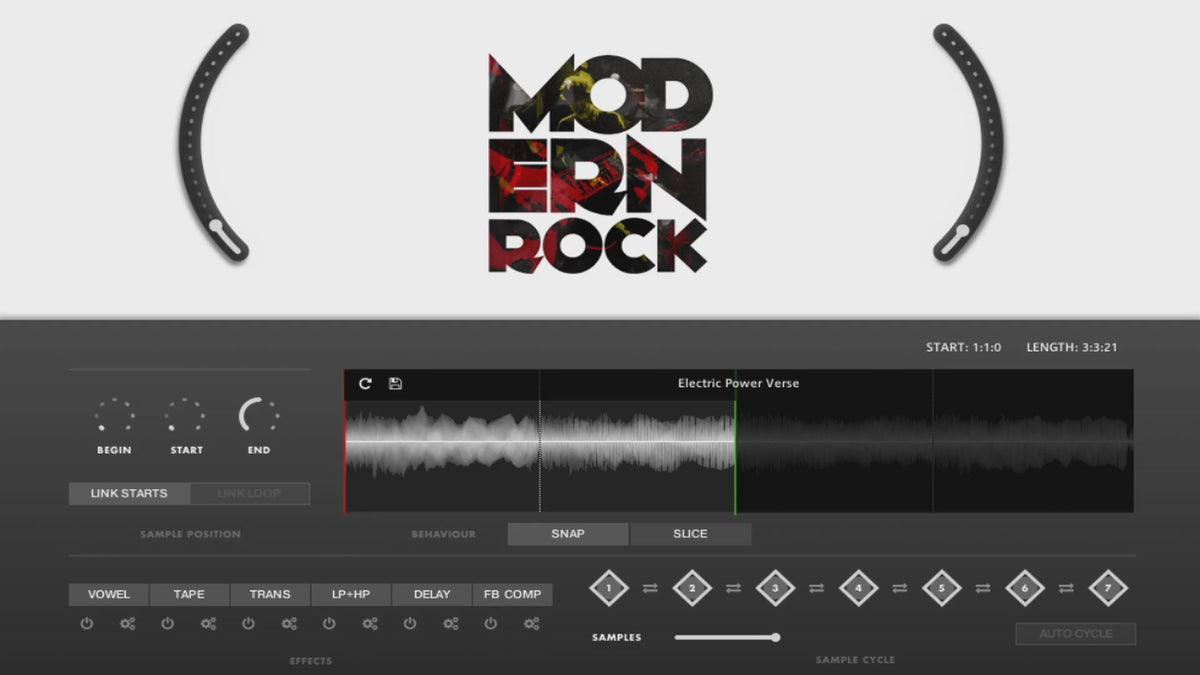Select sample cycle slot 1 diamond

pyautogui.click(x=609, y=589)
